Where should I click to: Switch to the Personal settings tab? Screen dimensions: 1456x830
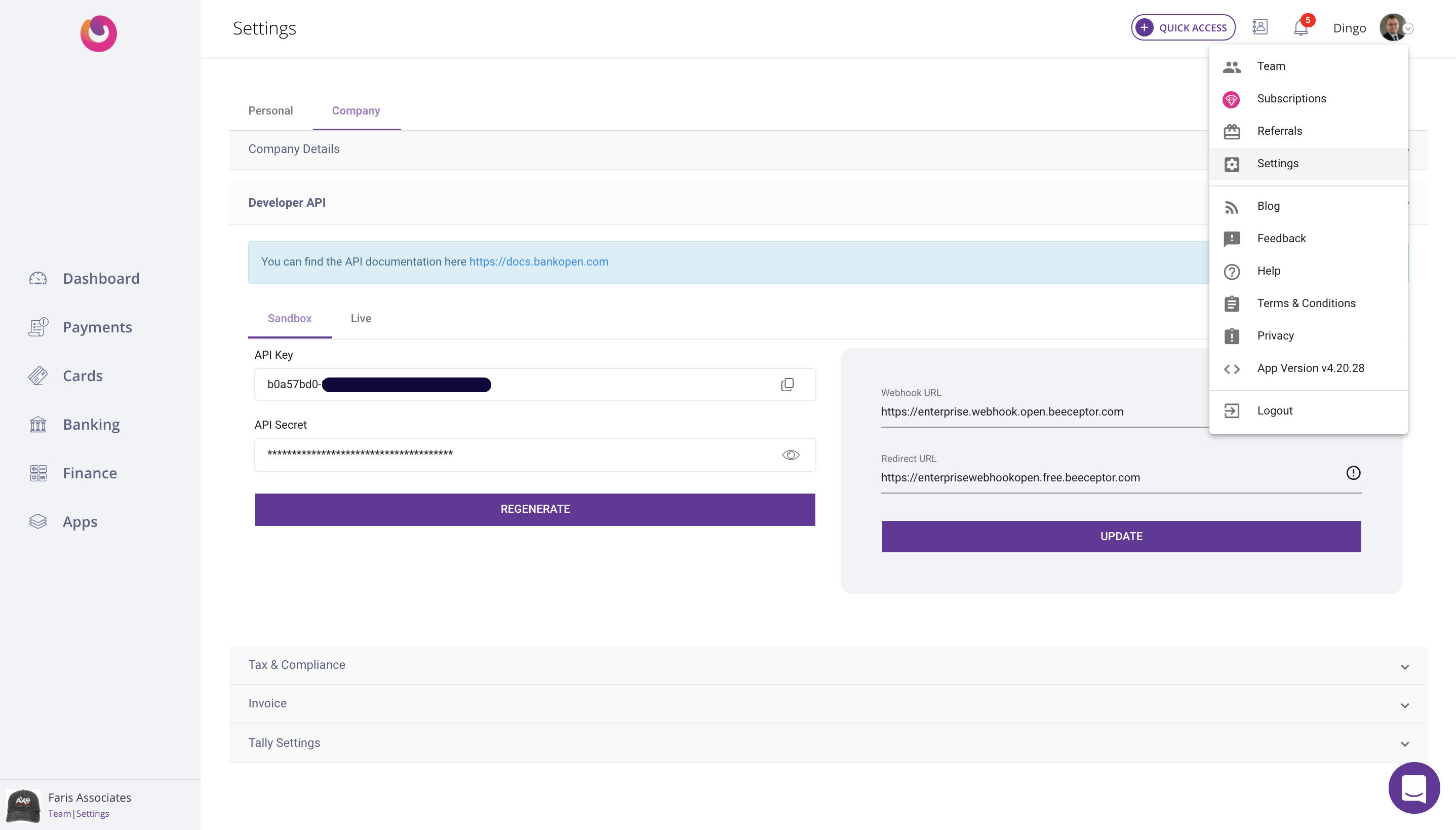tap(270, 110)
